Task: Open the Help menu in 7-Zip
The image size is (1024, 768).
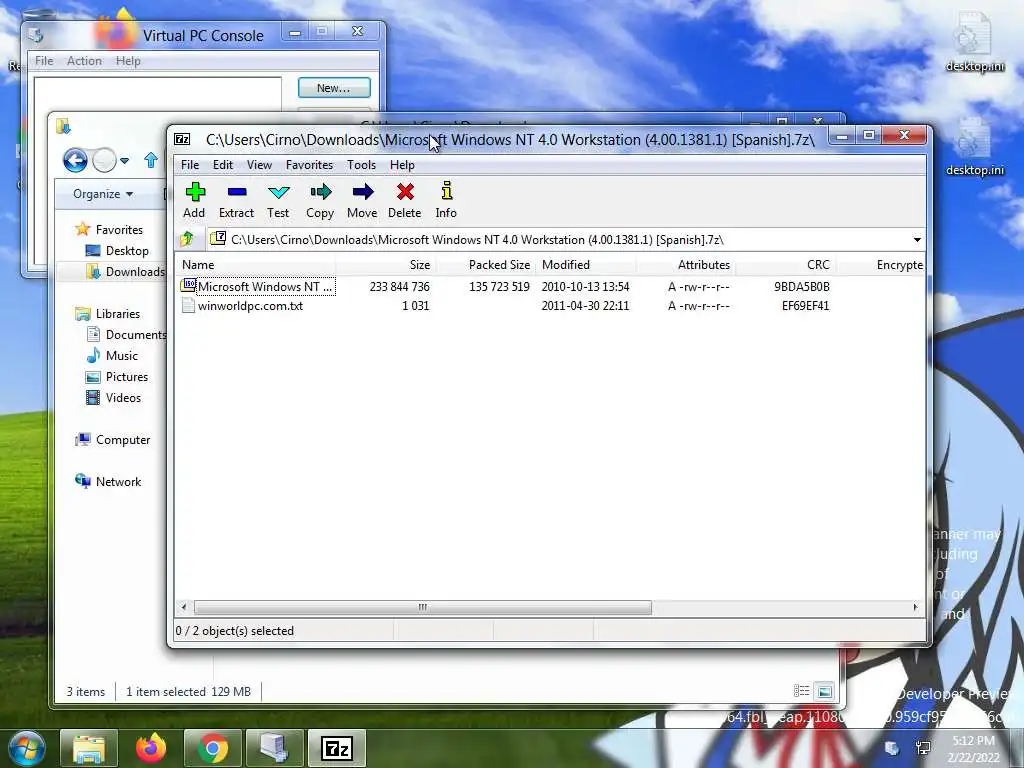Action: 402,165
